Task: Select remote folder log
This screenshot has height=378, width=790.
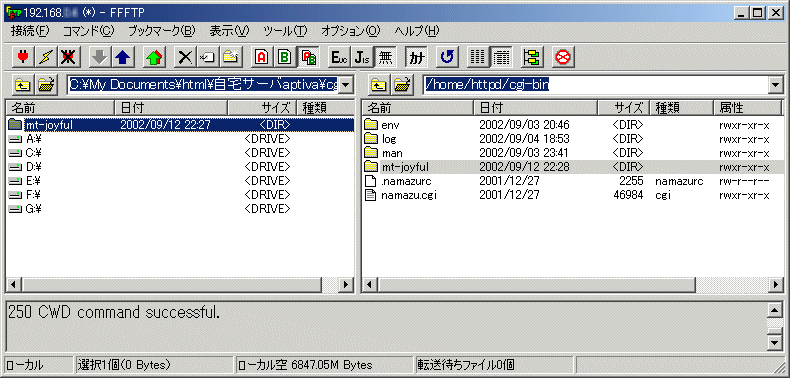Action: 380,139
